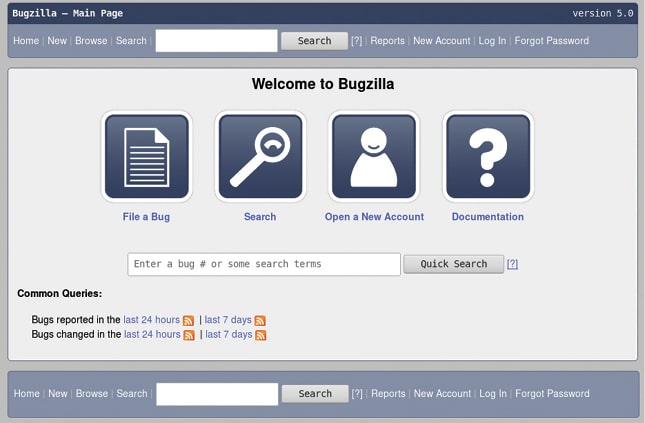
Task: Open RSS feed for bugs changed last 24 hours
Action: coord(189,335)
